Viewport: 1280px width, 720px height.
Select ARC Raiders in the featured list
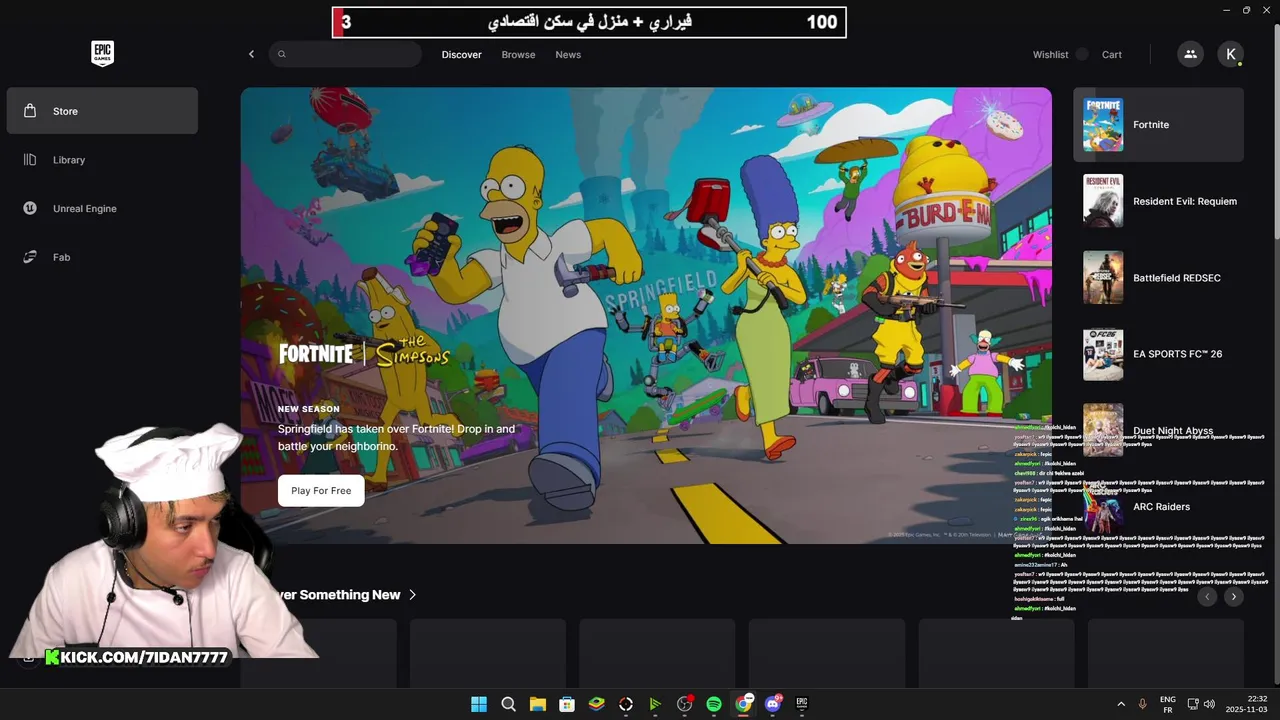click(1158, 507)
